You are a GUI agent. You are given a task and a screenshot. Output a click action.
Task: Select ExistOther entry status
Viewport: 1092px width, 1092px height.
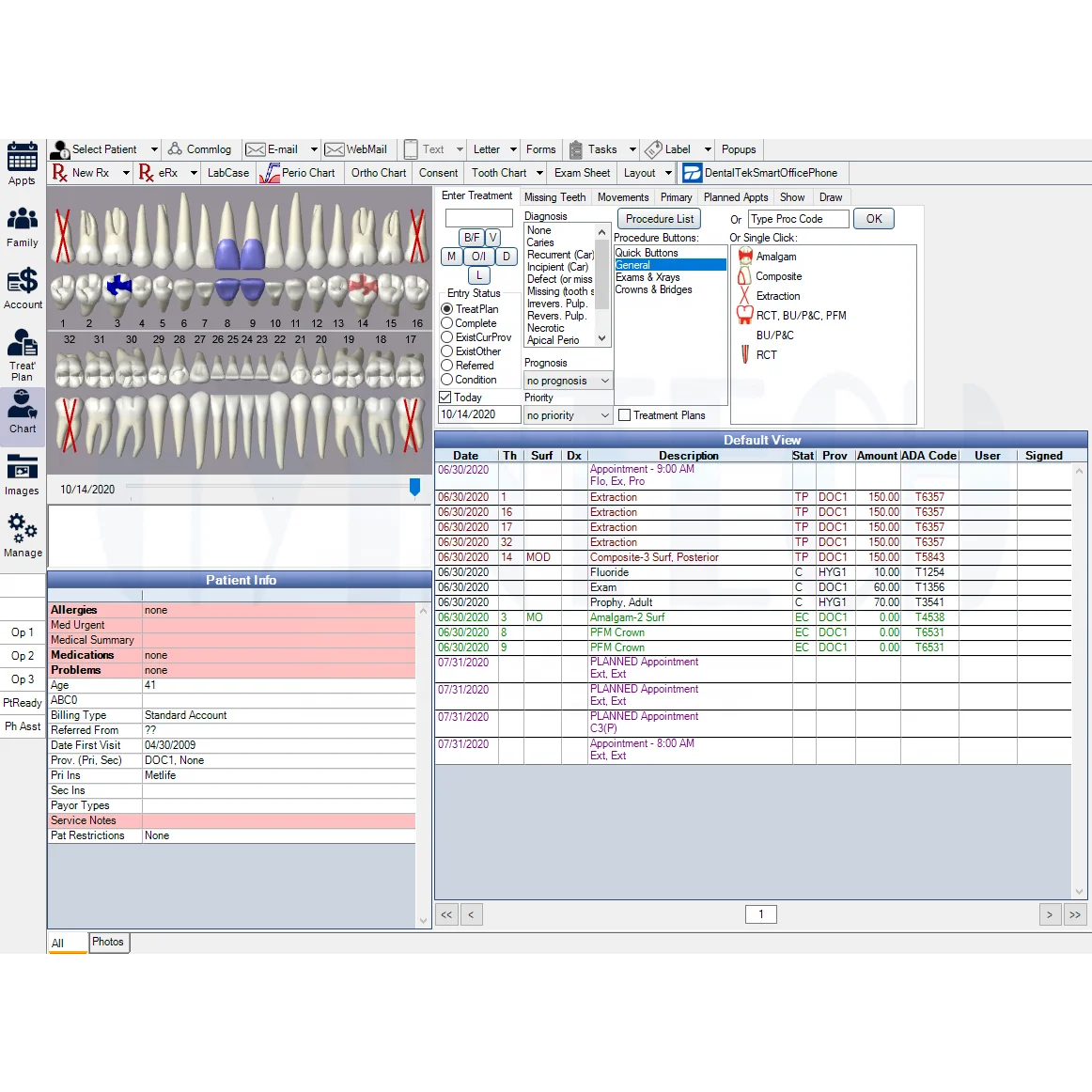(447, 351)
